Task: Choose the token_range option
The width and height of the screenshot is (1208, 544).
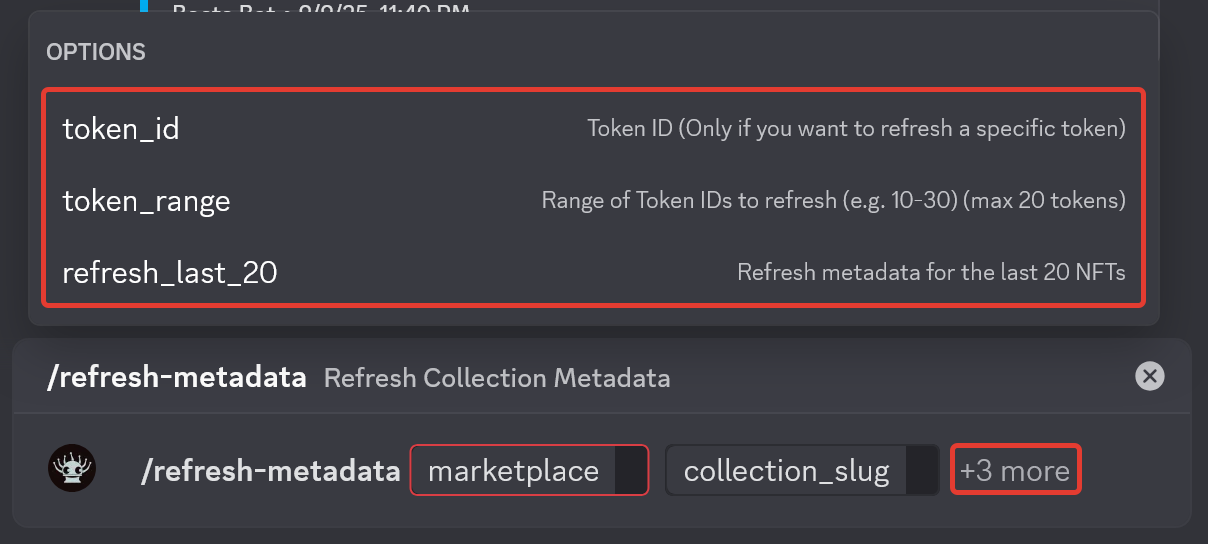Action: 146,201
